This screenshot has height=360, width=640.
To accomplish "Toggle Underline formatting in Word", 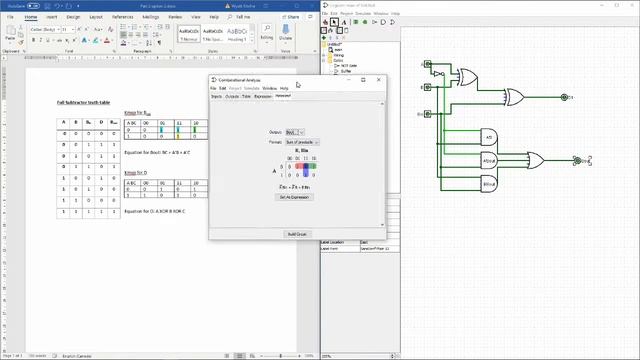I will pos(48,40).
